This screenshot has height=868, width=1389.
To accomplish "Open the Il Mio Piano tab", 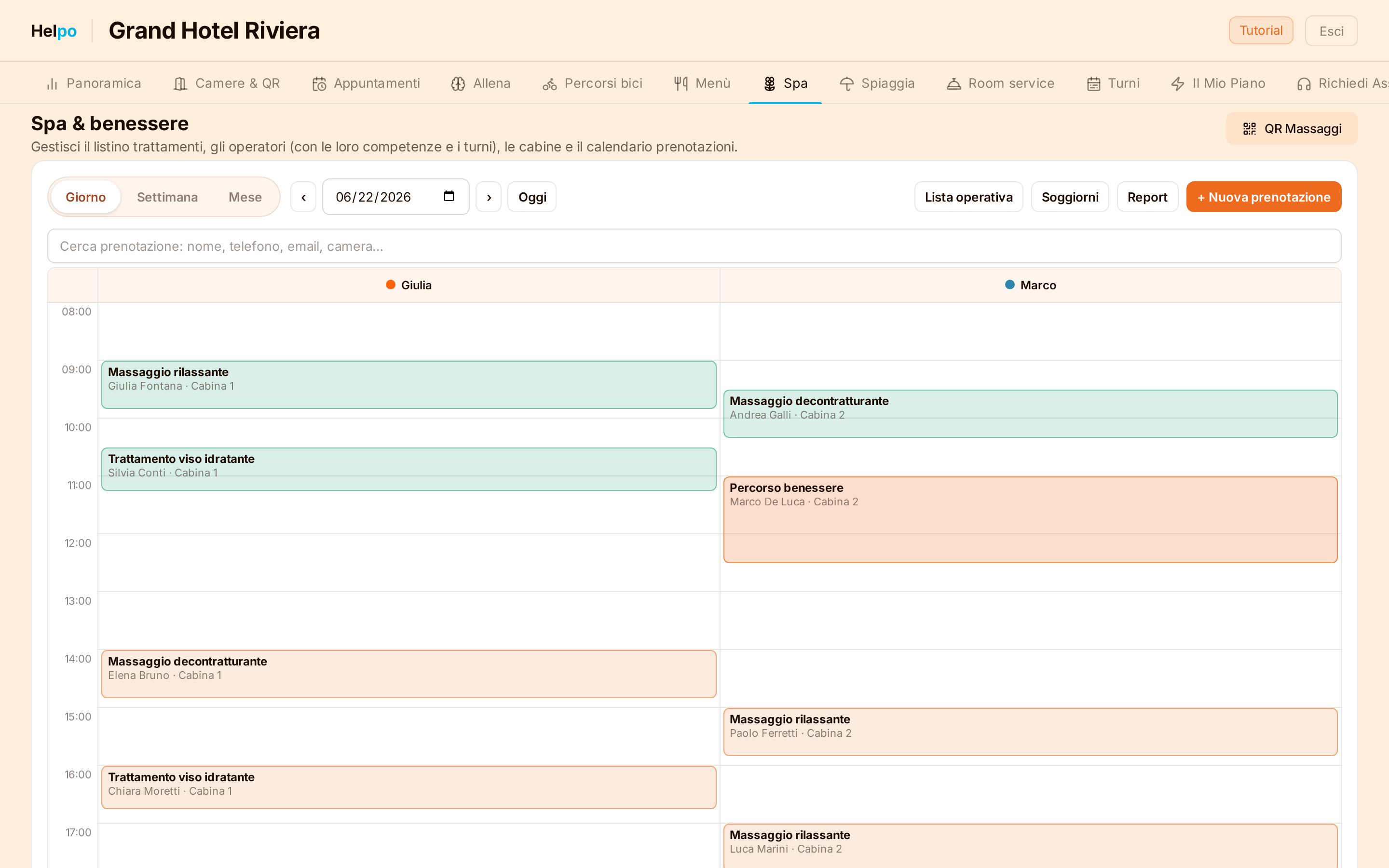I will tap(1218, 83).
